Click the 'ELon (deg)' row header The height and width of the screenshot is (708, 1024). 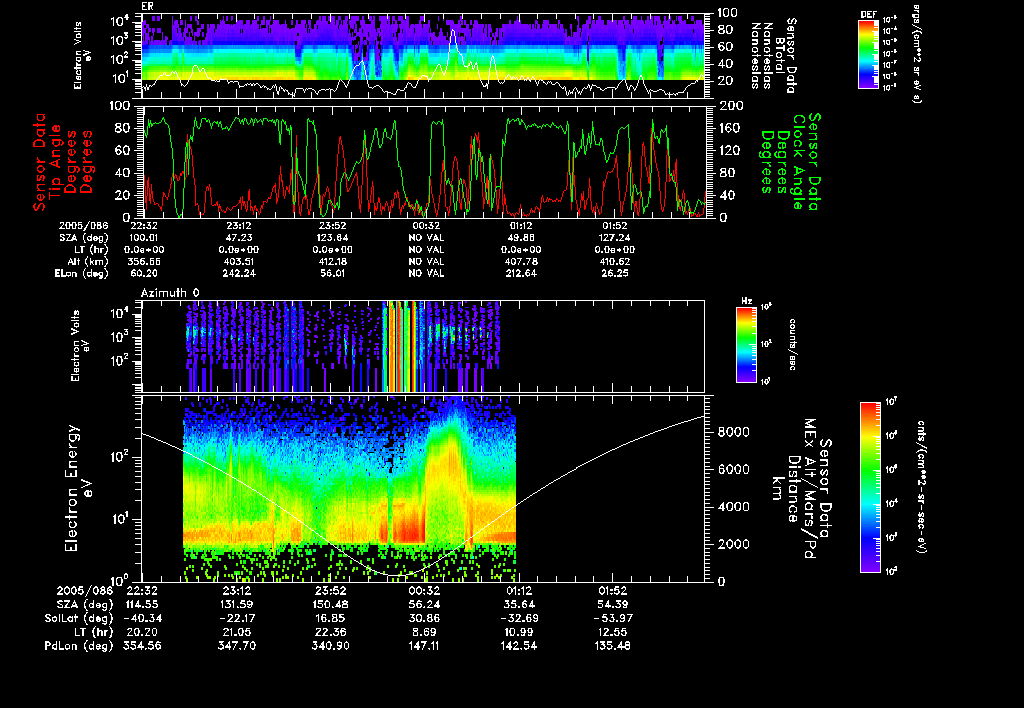82,274
